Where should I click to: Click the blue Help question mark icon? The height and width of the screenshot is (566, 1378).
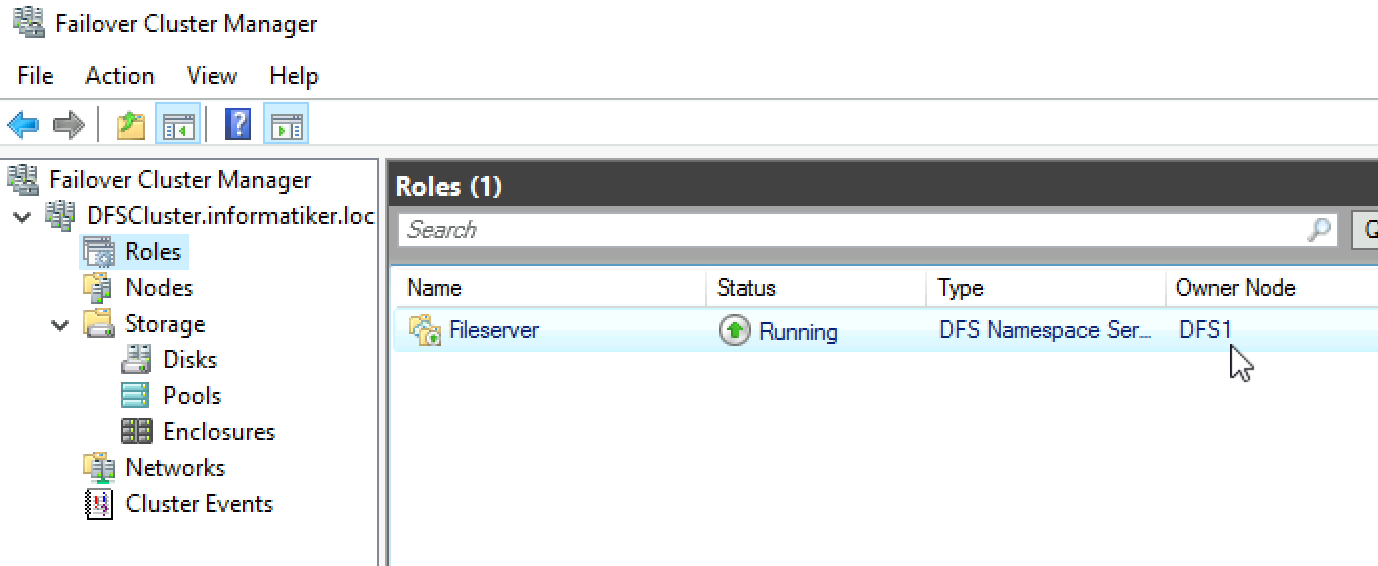tap(238, 125)
